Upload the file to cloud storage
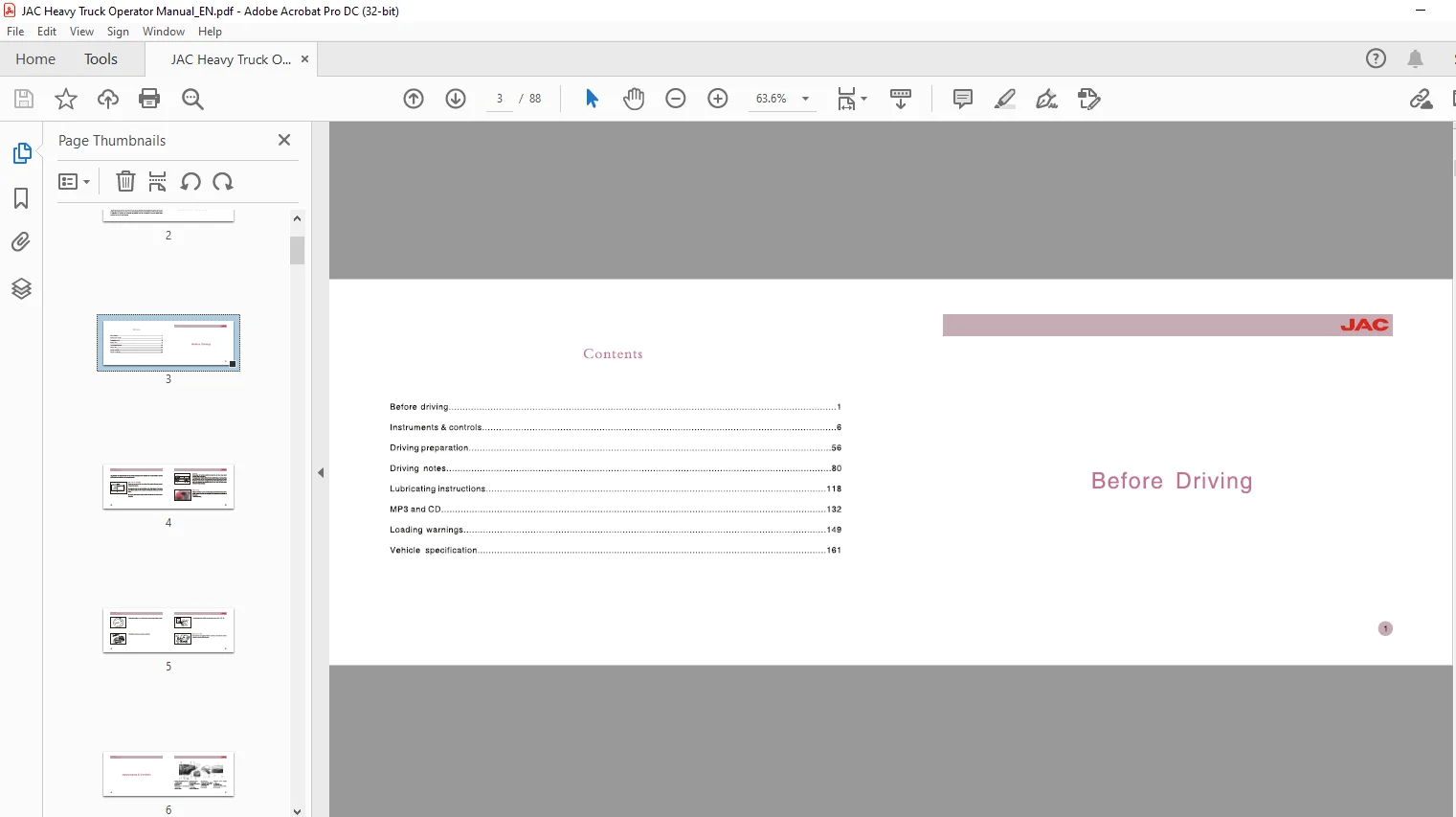This screenshot has height=817, width=1456. click(108, 99)
